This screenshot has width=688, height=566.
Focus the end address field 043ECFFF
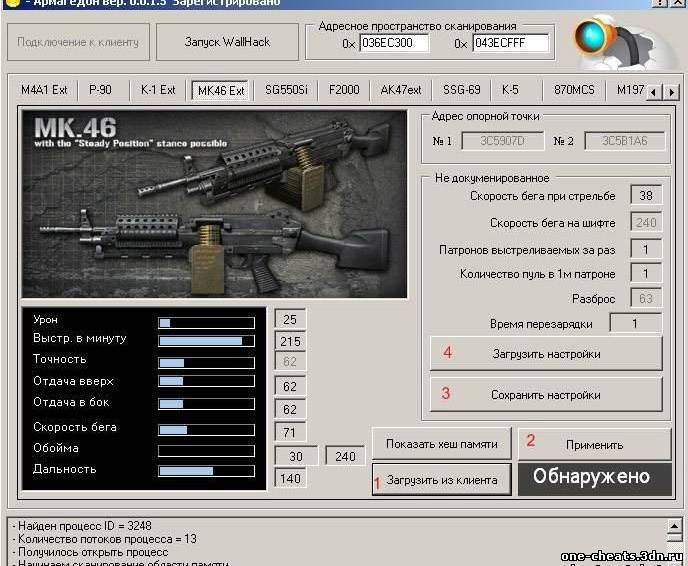pyautogui.click(x=510, y=43)
